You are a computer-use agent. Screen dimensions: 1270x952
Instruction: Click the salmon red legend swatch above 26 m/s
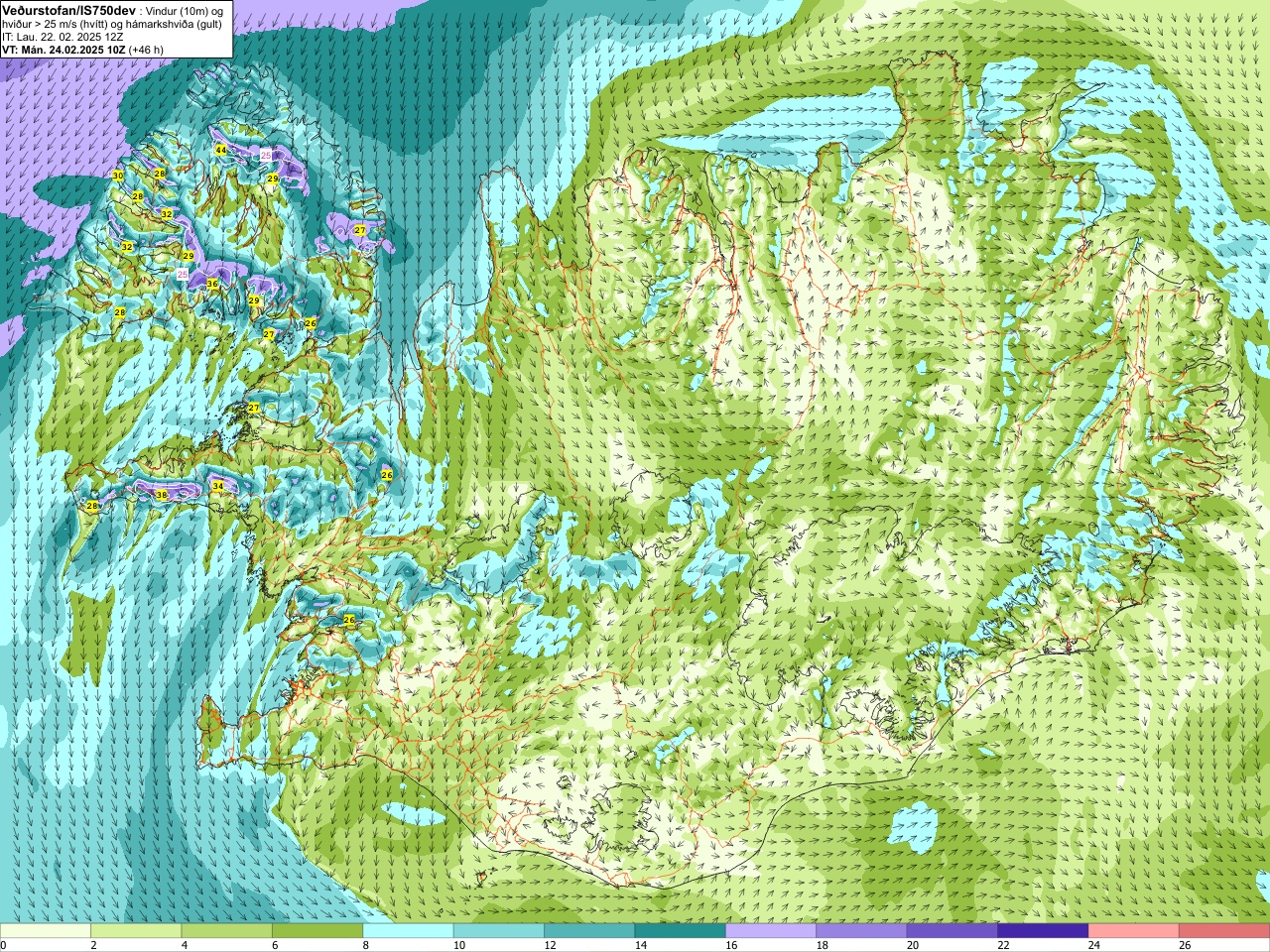pyautogui.click(x=1224, y=931)
